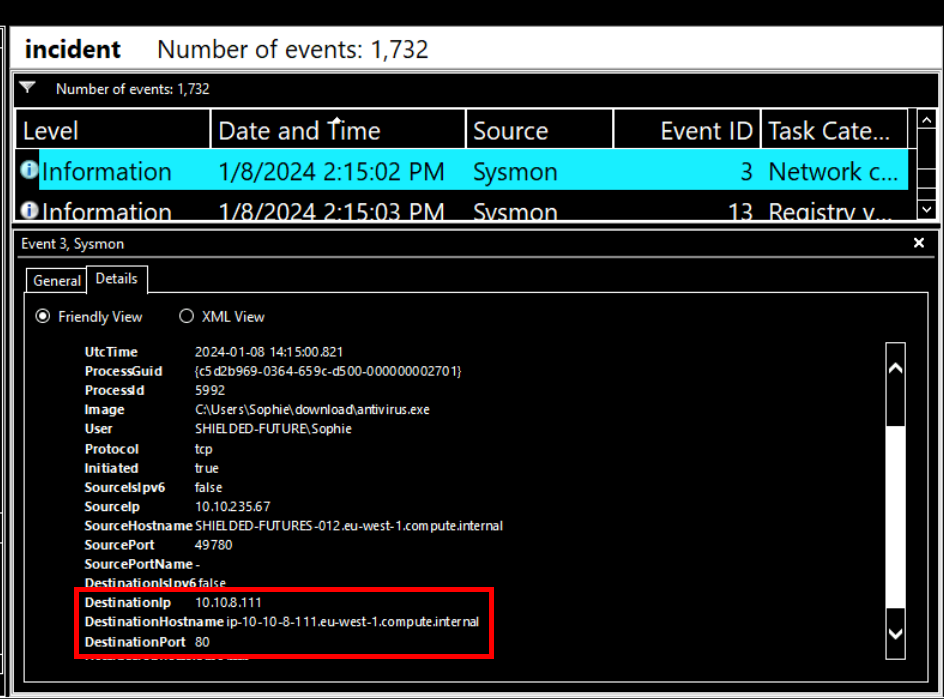
Task: Sort by the Task Category column header
Action: coord(833,131)
